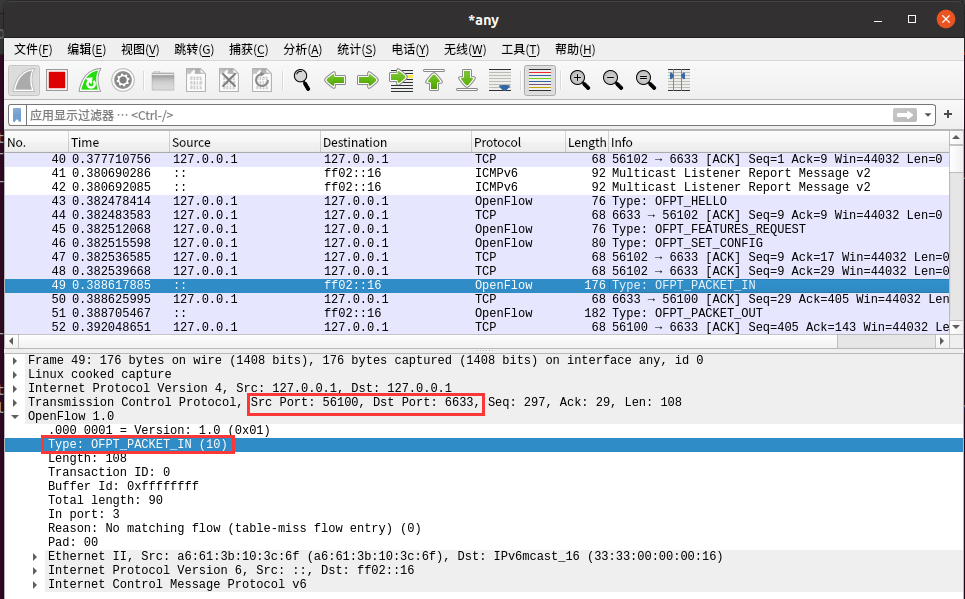
Task: Expand Transmission Control Protocol row
Action: click(15, 403)
